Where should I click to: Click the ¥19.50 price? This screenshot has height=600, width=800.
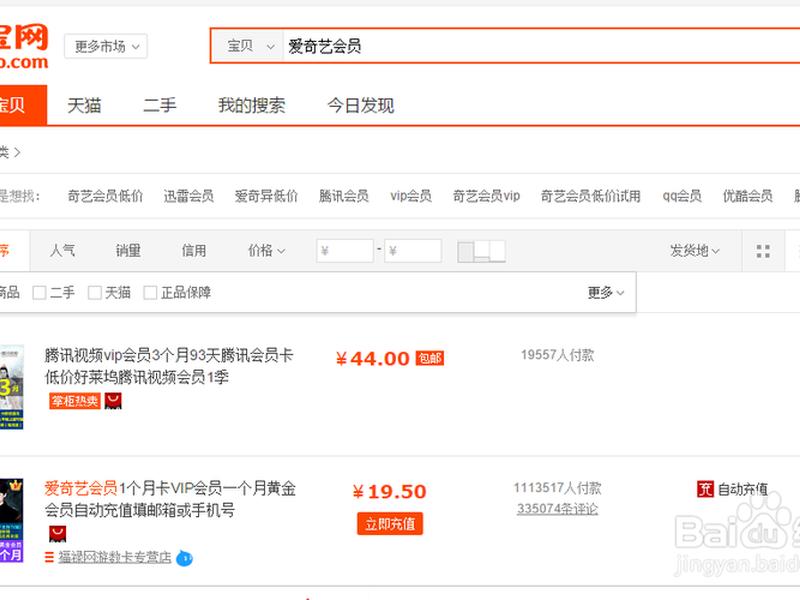389,492
